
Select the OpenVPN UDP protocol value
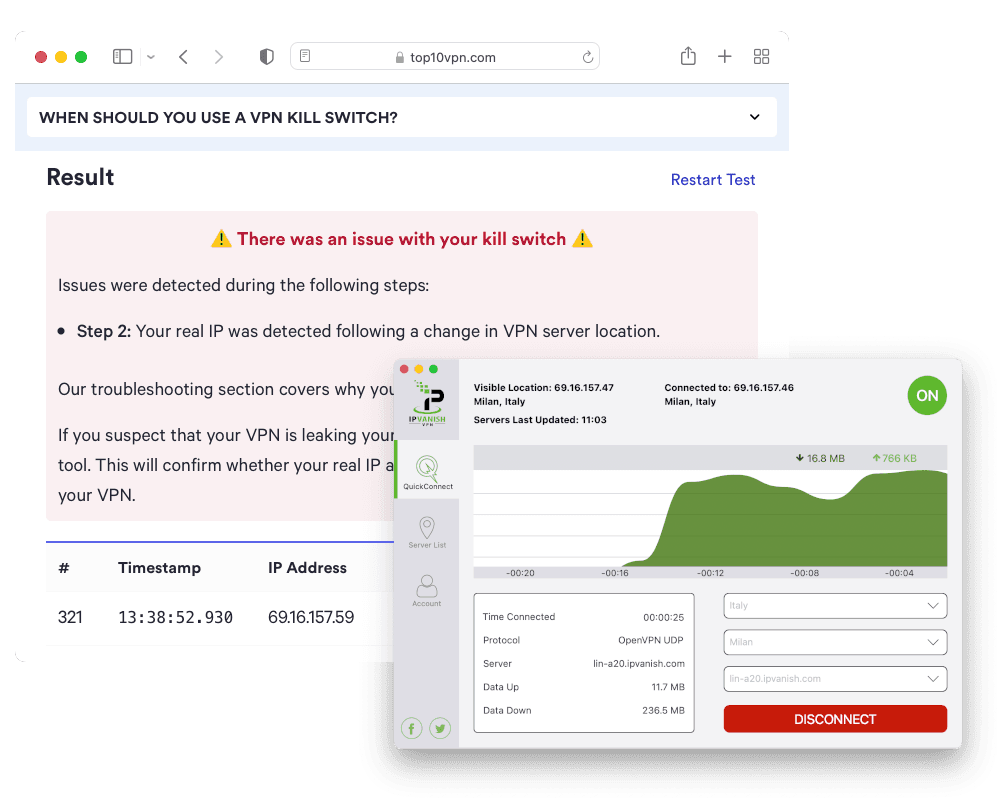point(651,640)
